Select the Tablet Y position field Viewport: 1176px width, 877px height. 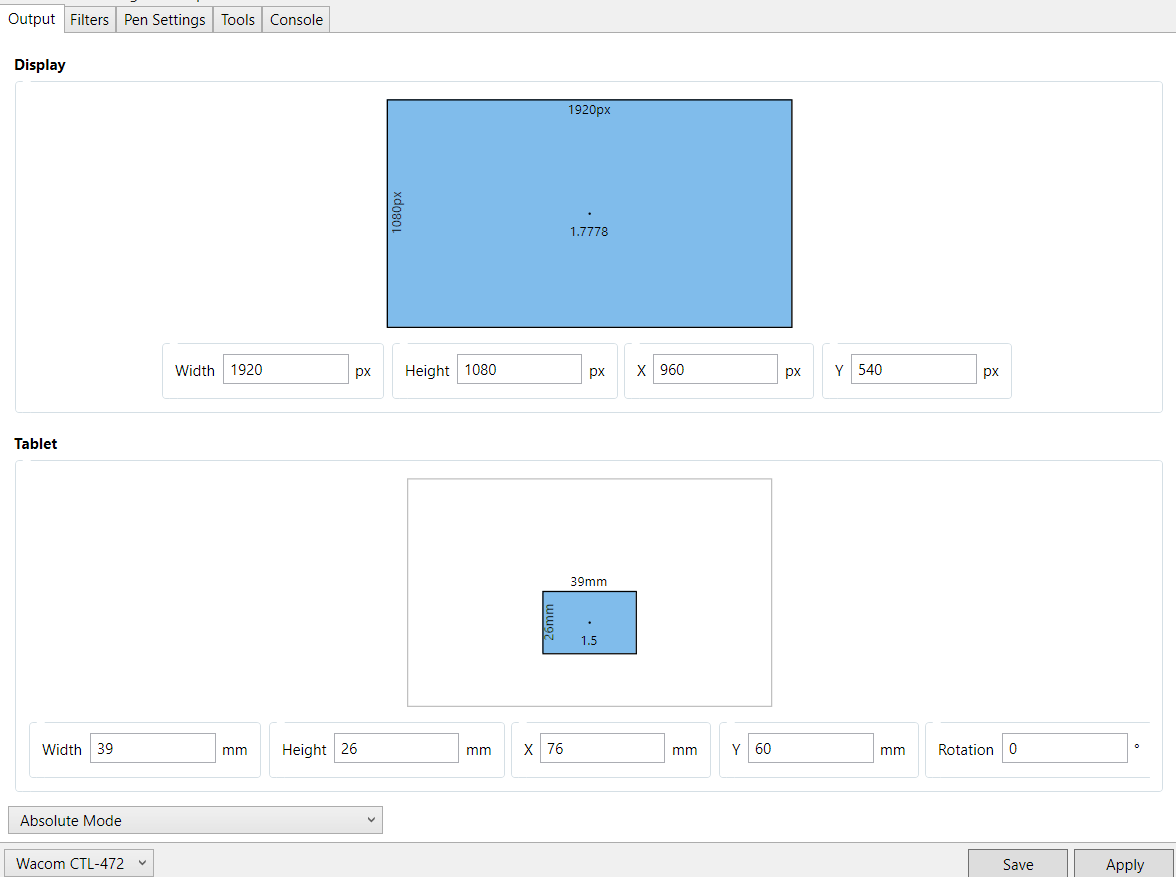pyautogui.click(x=810, y=749)
